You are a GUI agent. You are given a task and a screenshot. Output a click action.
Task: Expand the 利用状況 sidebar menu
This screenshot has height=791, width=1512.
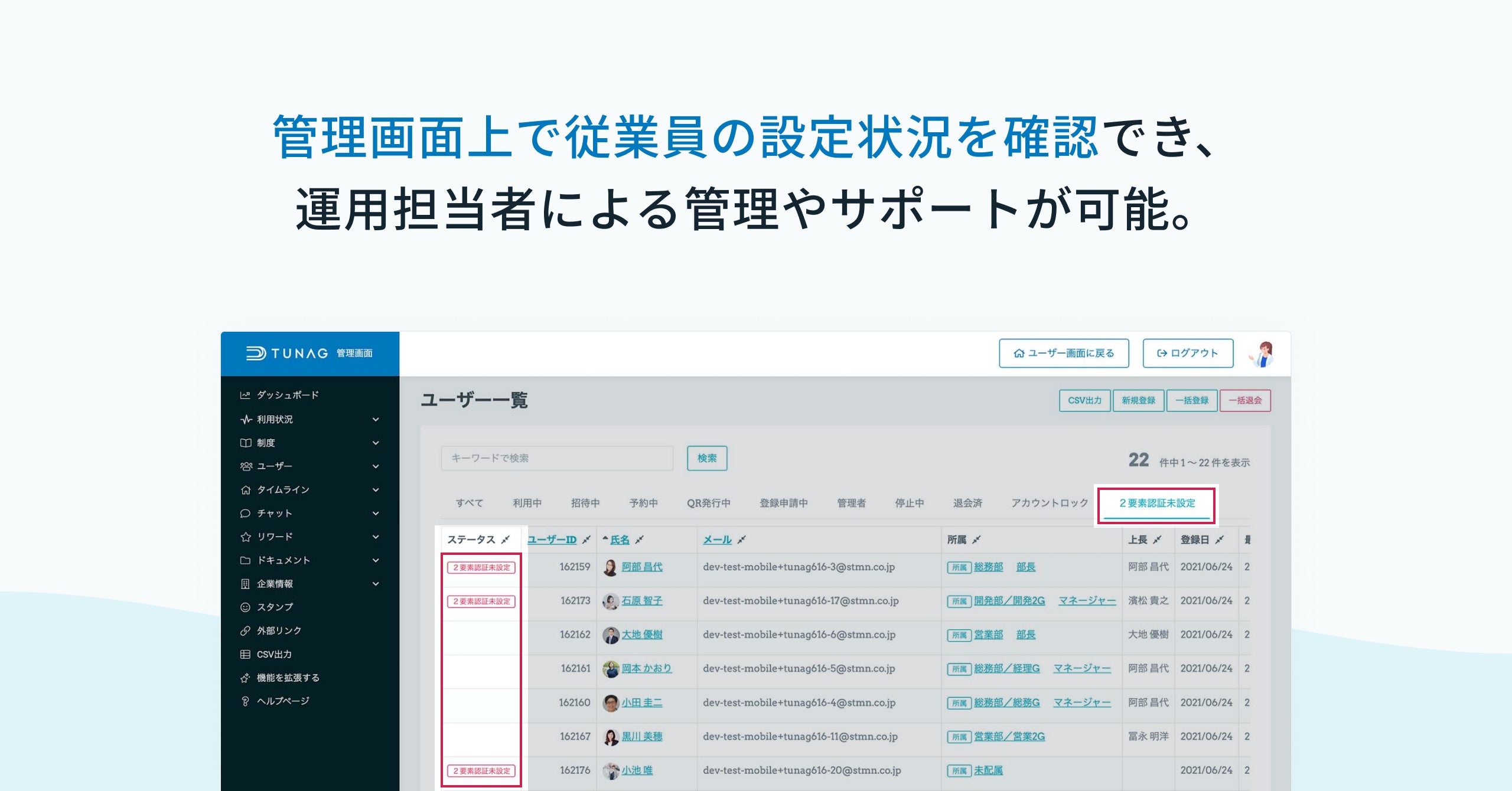click(x=376, y=419)
